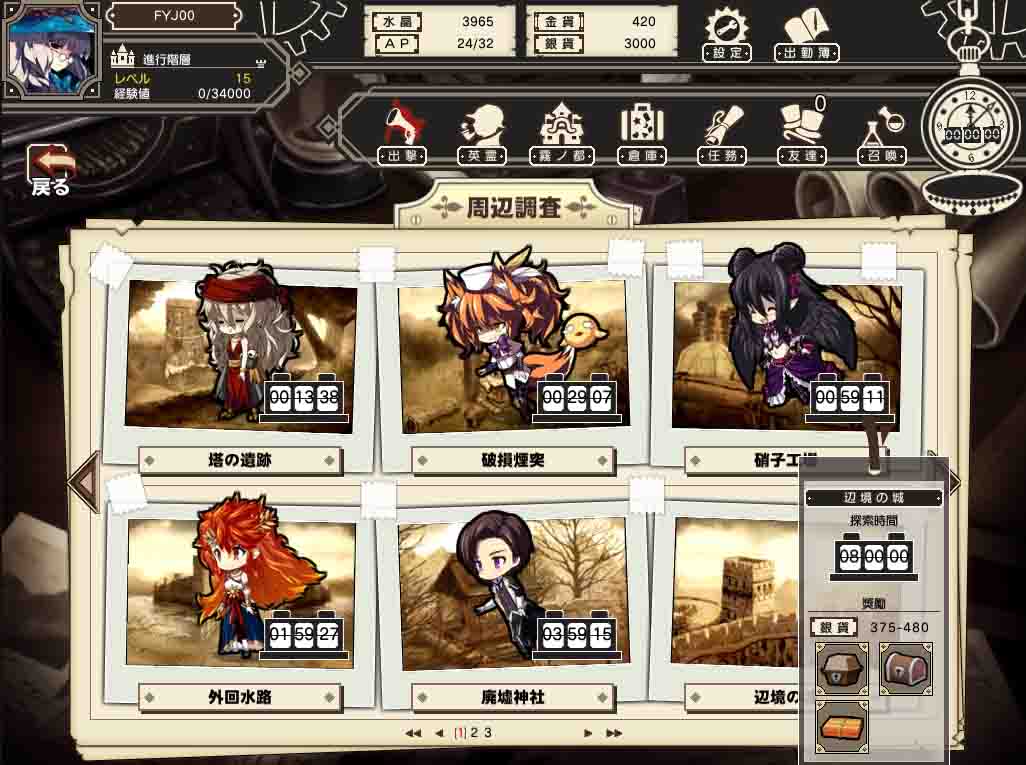Open the 設定 settings gear icon
Image resolution: width=1026 pixels, height=765 pixels.
click(x=727, y=35)
